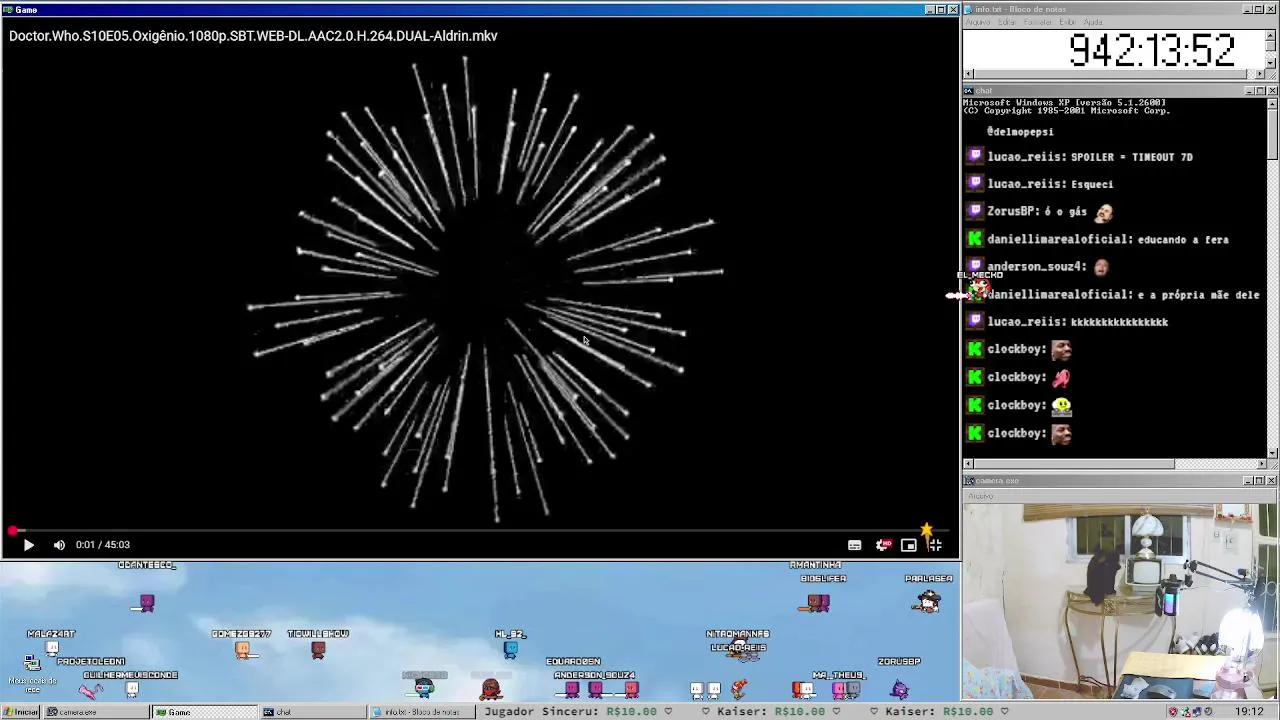Open the Iniciar start button
The height and width of the screenshot is (720, 1280).
tap(21, 712)
